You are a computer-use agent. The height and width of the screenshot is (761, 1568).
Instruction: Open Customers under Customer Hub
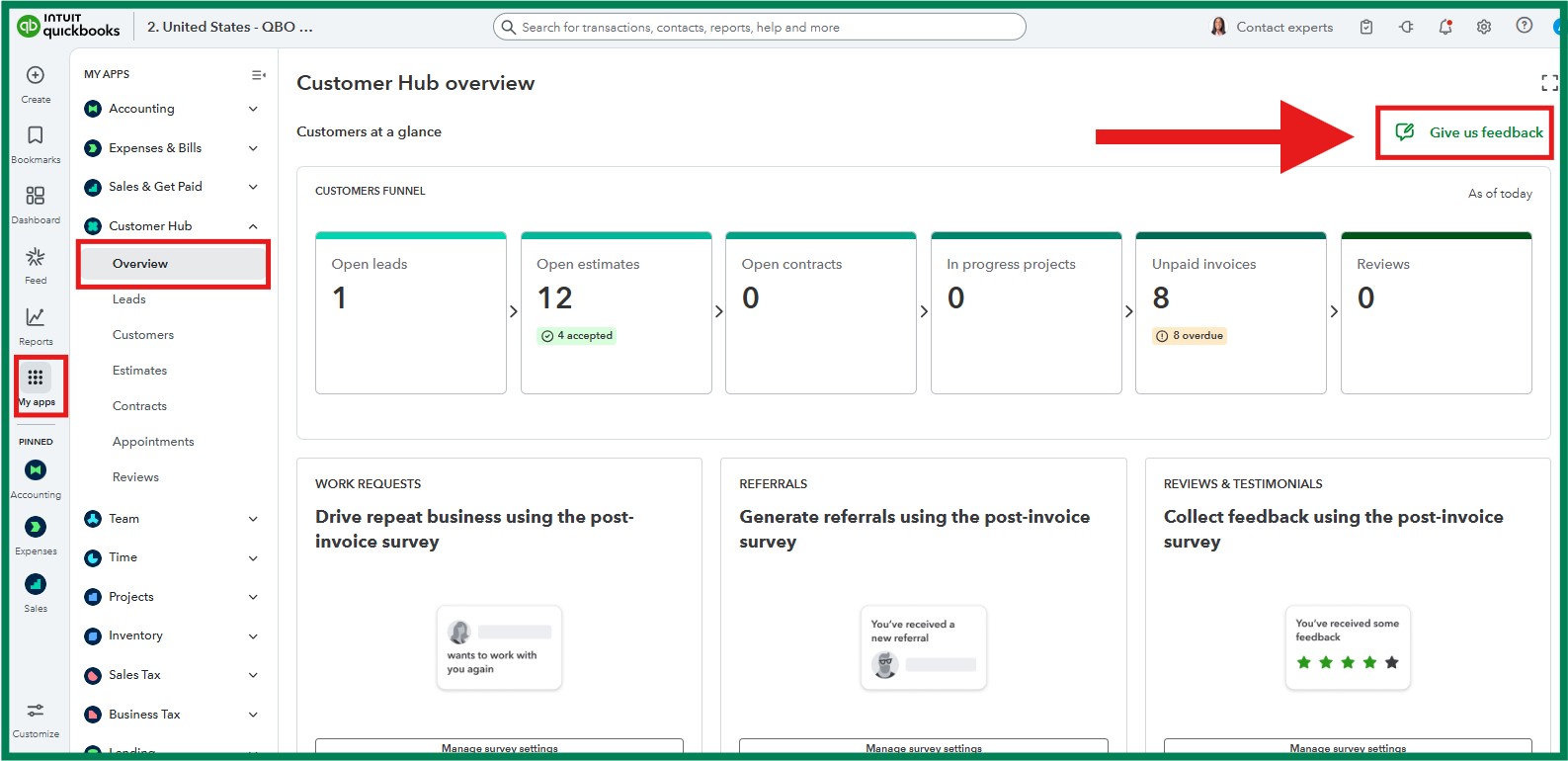point(143,335)
